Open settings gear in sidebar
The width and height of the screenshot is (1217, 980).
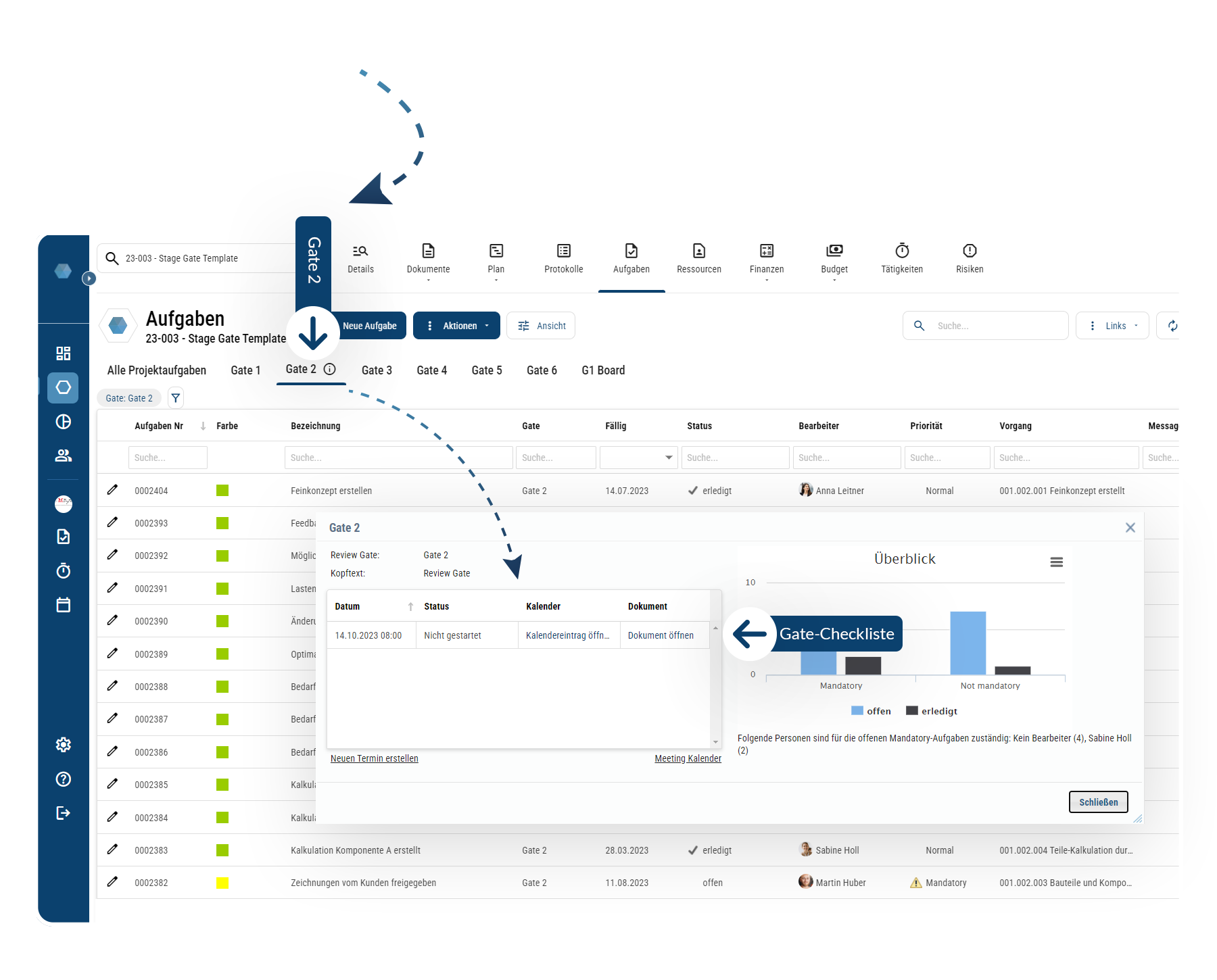(x=63, y=745)
